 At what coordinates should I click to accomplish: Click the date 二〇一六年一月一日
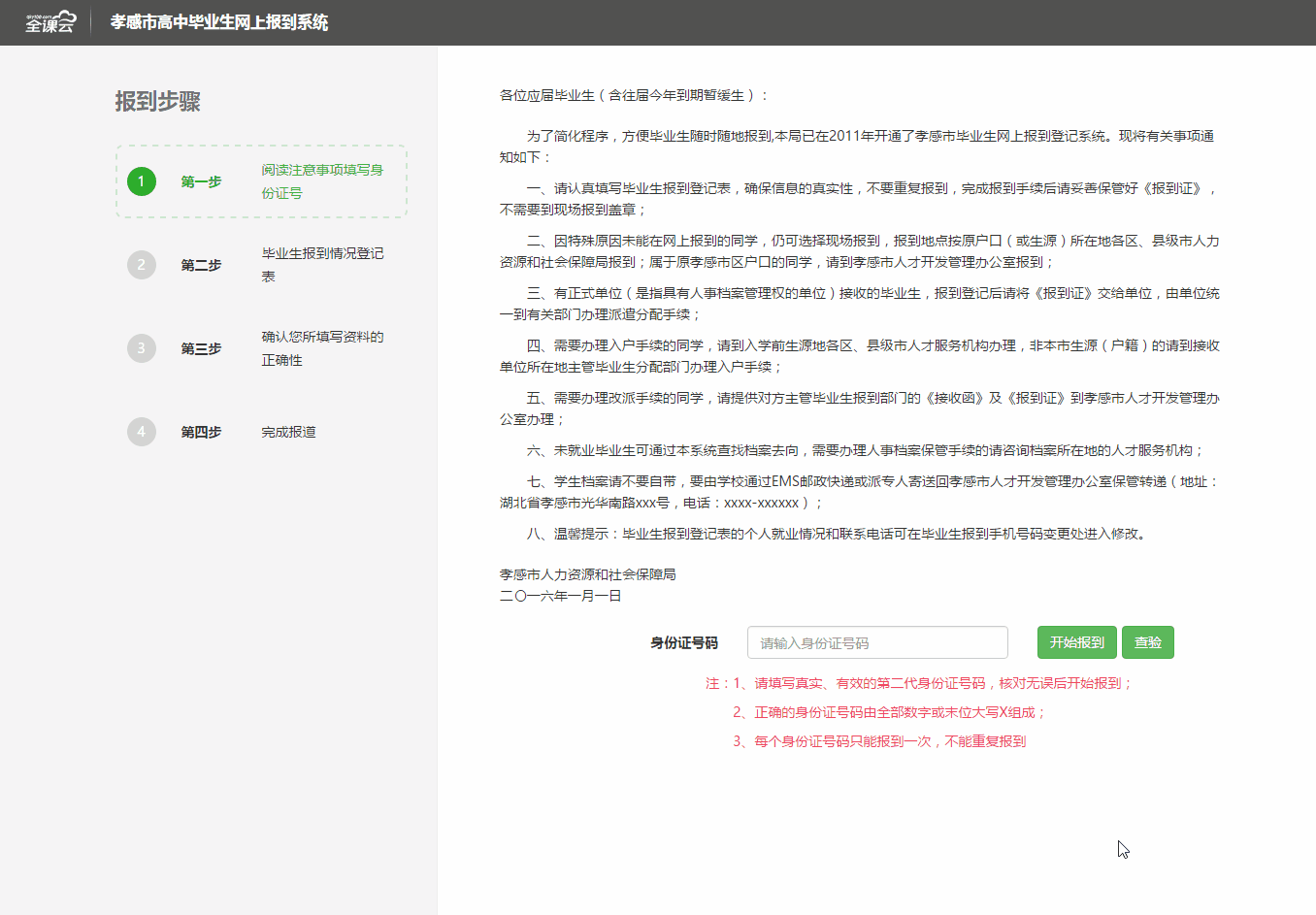[x=561, y=596]
